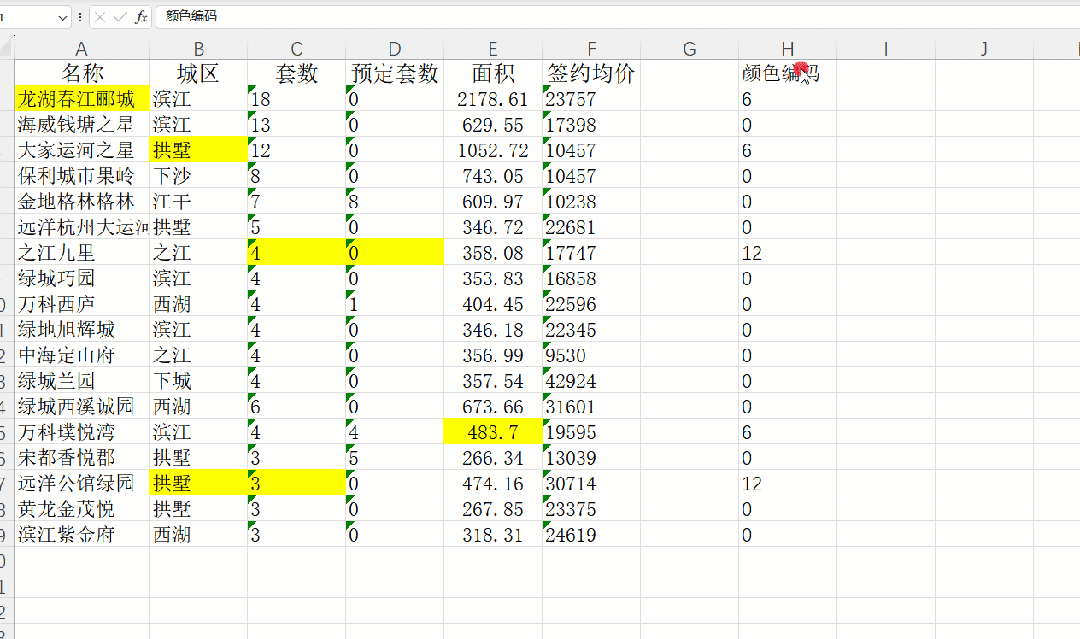Select column G header
The height and width of the screenshot is (639, 1080).
(x=689, y=49)
